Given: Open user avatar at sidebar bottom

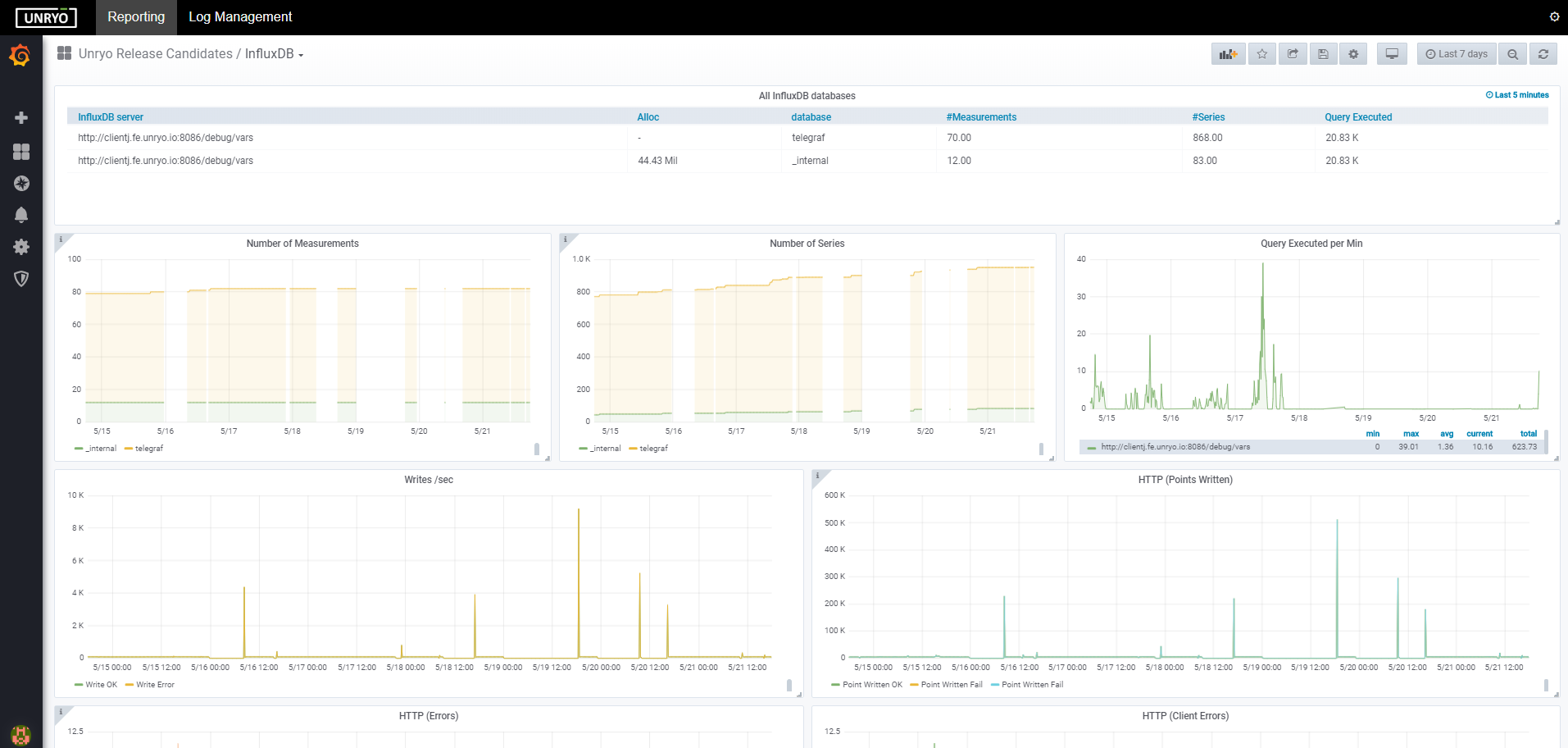Looking at the screenshot, I should point(21,735).
